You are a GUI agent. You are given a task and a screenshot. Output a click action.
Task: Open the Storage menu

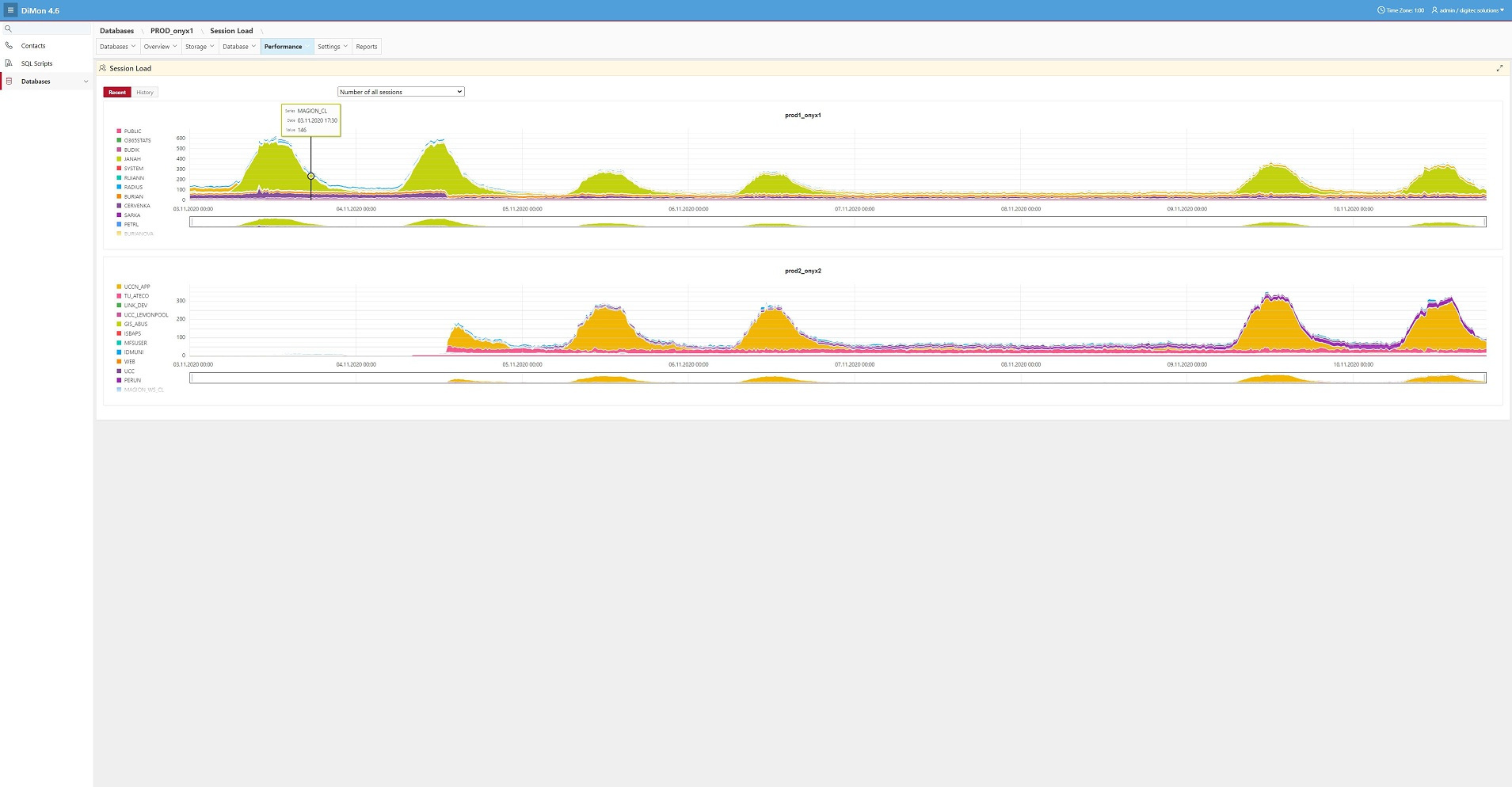[199, 47]
